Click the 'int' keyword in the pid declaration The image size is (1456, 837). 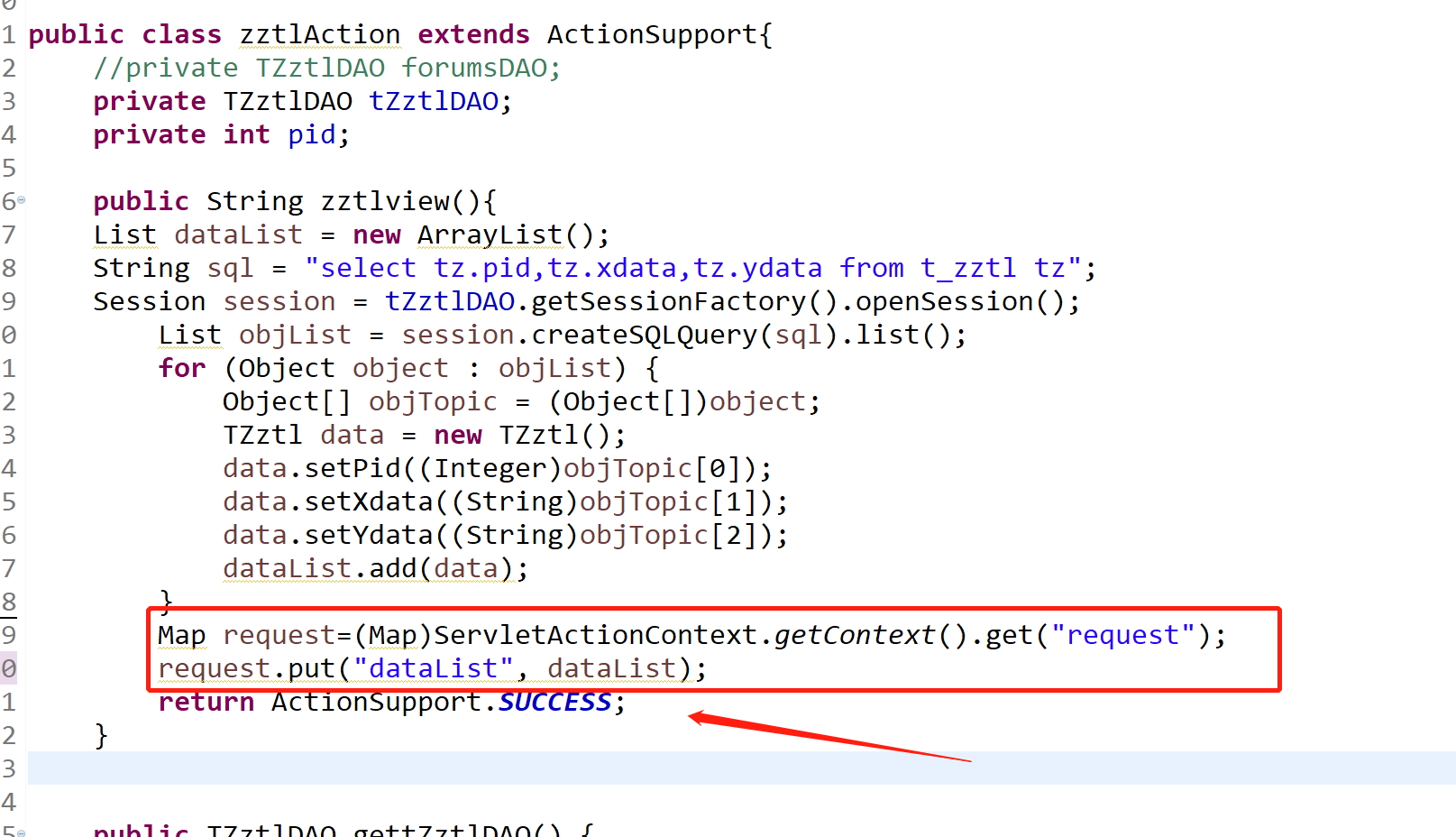(x=247, y=134)
